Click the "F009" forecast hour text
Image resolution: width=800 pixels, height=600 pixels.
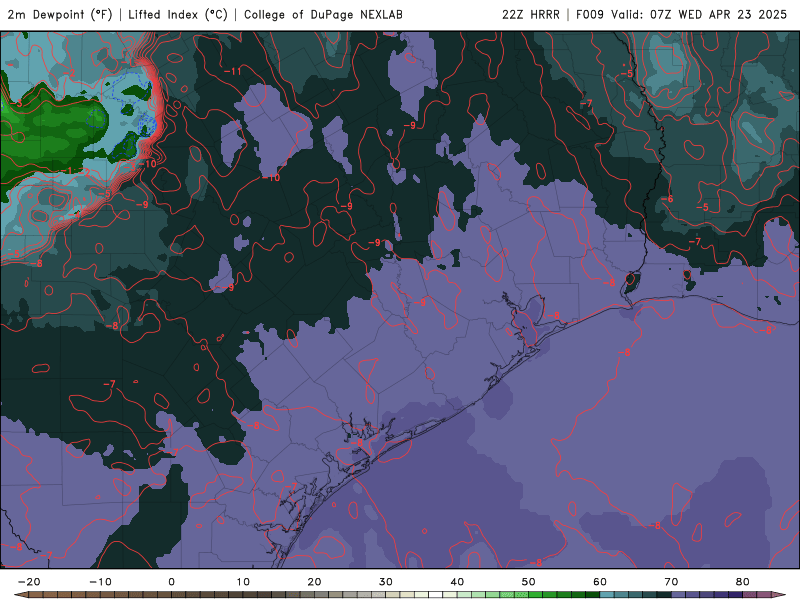pos(590,15)
